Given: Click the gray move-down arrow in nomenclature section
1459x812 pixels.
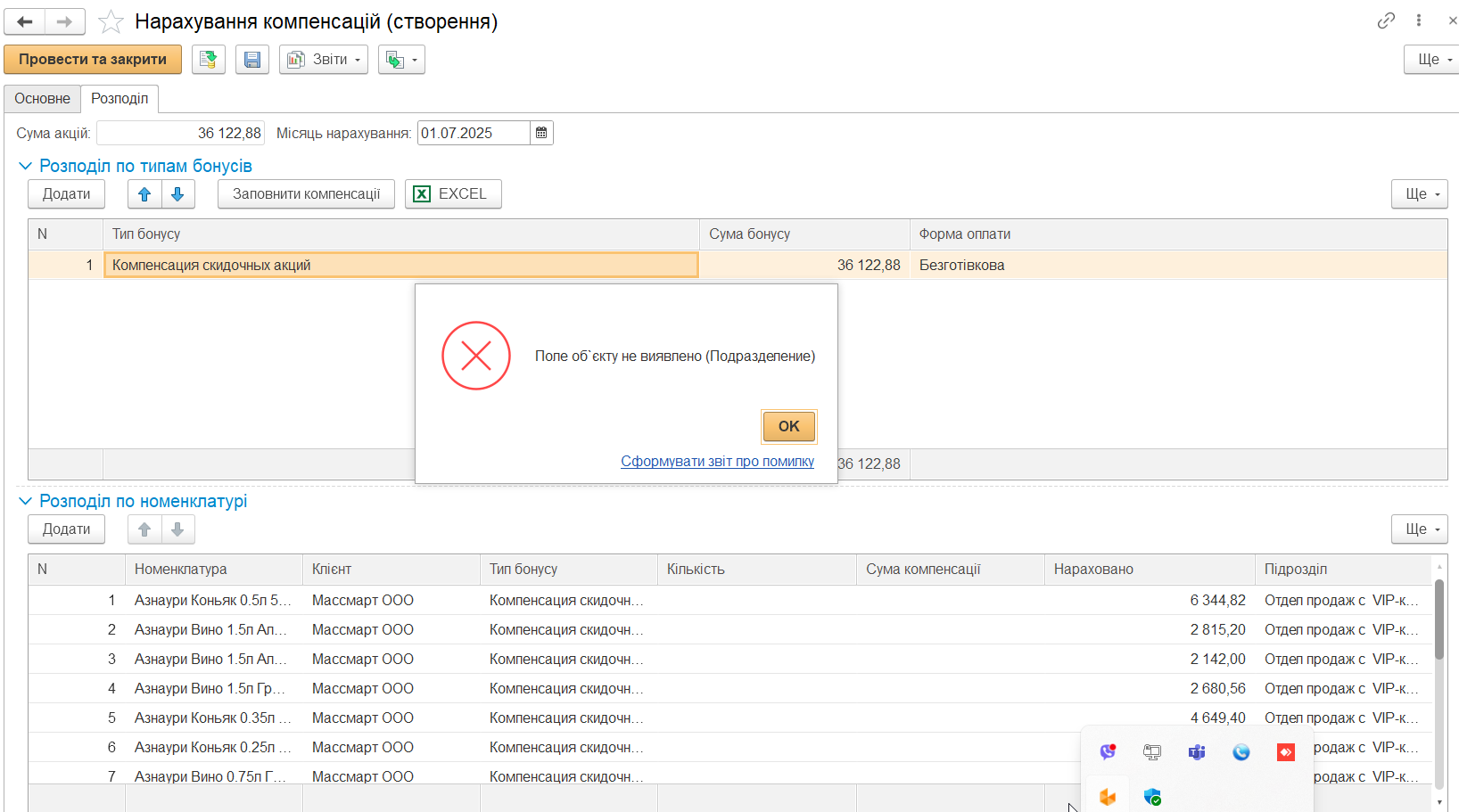Looking at the screenshot, I should 177,529.
